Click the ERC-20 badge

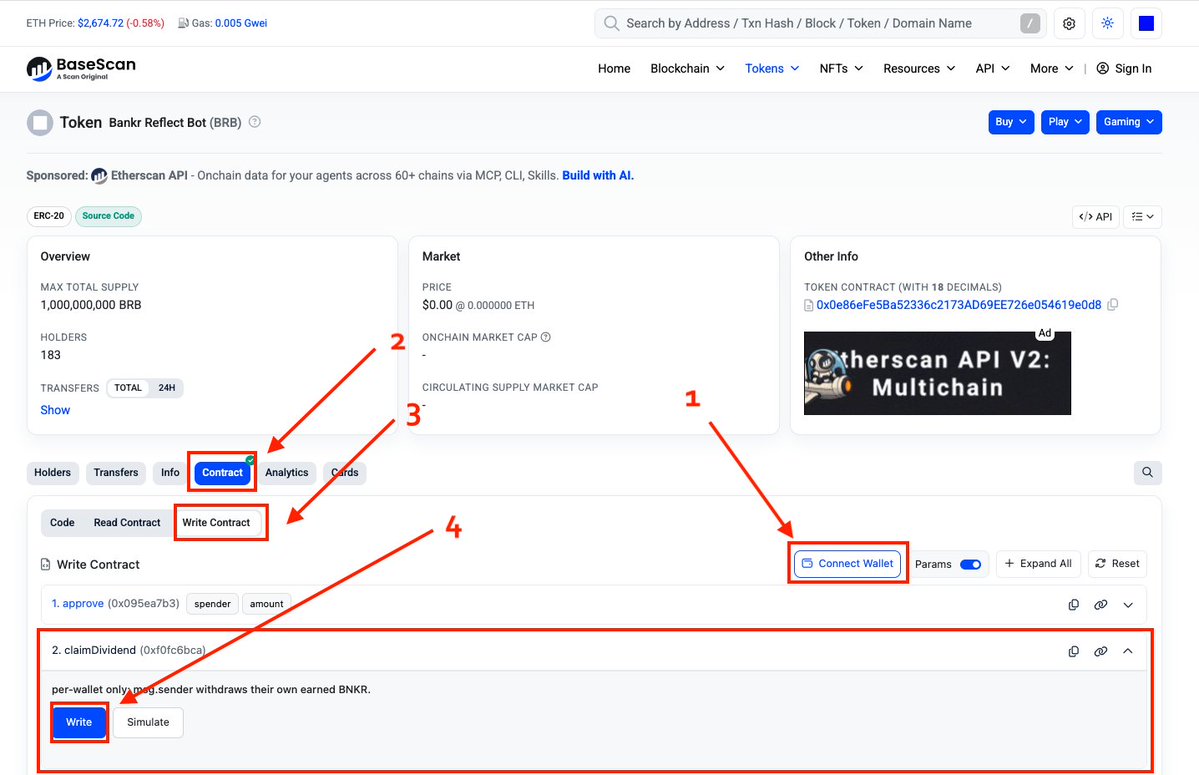[49, 216]
